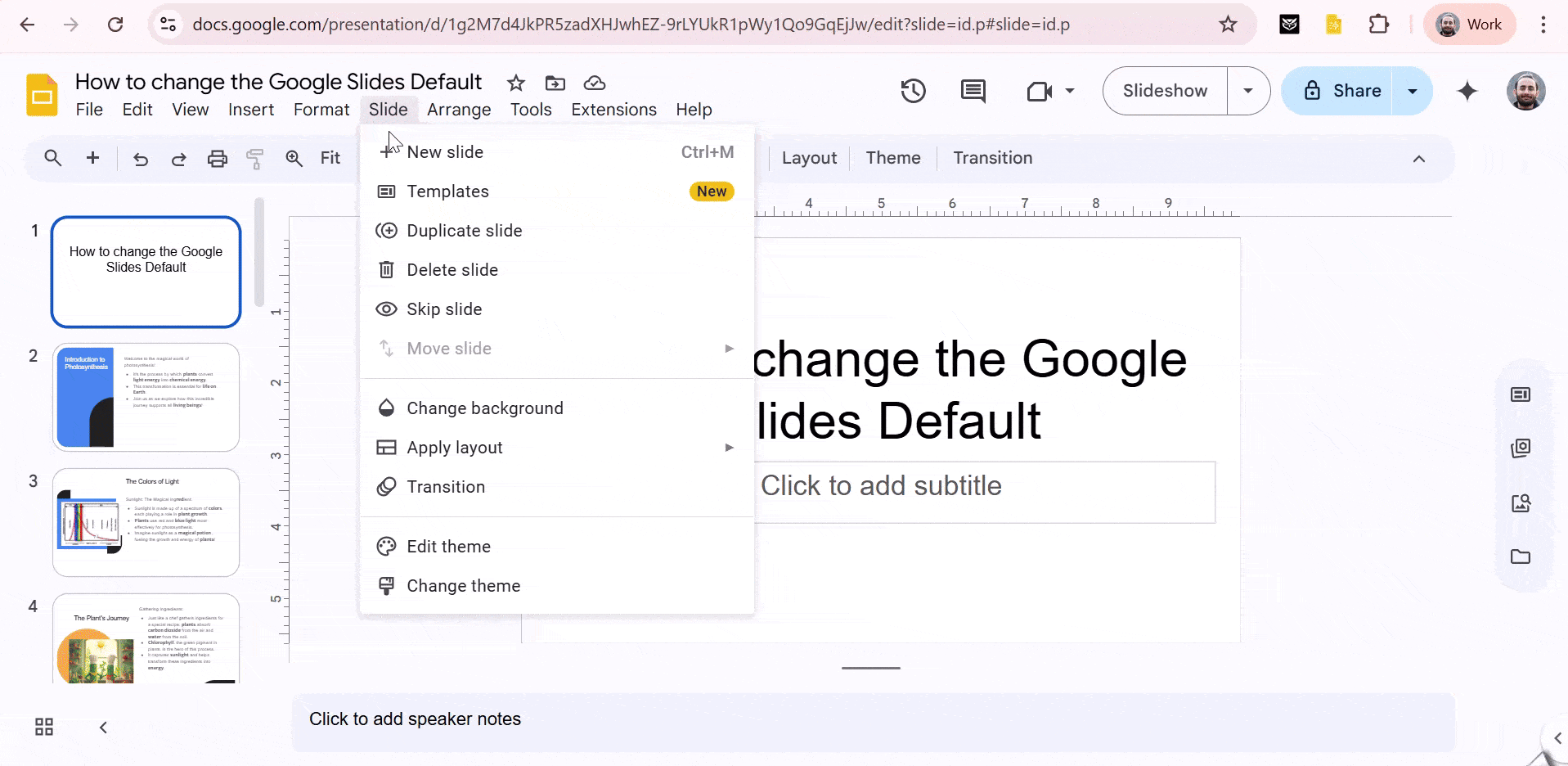1568x766 pixels.
Task: Select slide 3 thumbnail in the filmstrip
Action: click(x=146, y=522)
